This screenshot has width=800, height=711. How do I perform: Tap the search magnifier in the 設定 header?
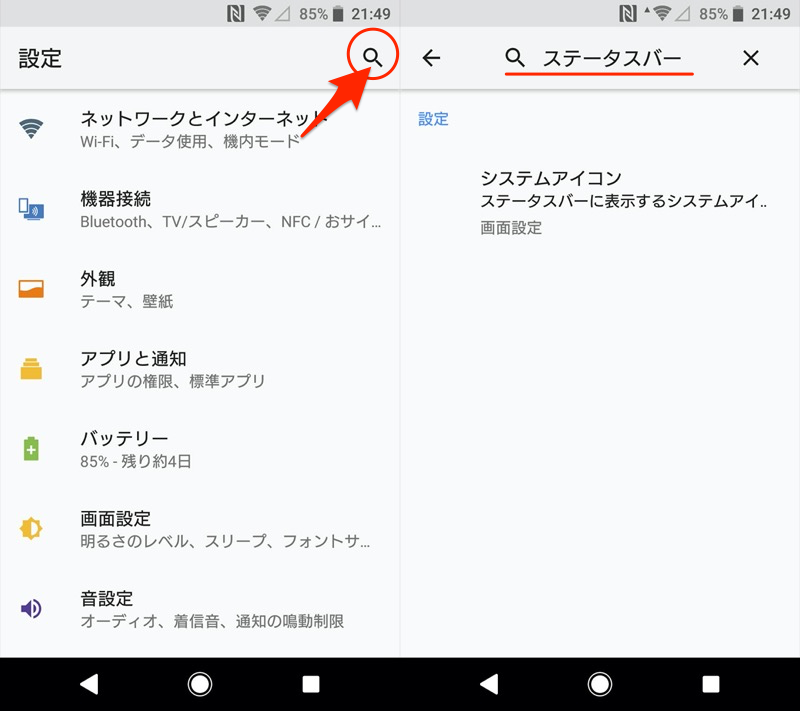[x=373, y=58]
